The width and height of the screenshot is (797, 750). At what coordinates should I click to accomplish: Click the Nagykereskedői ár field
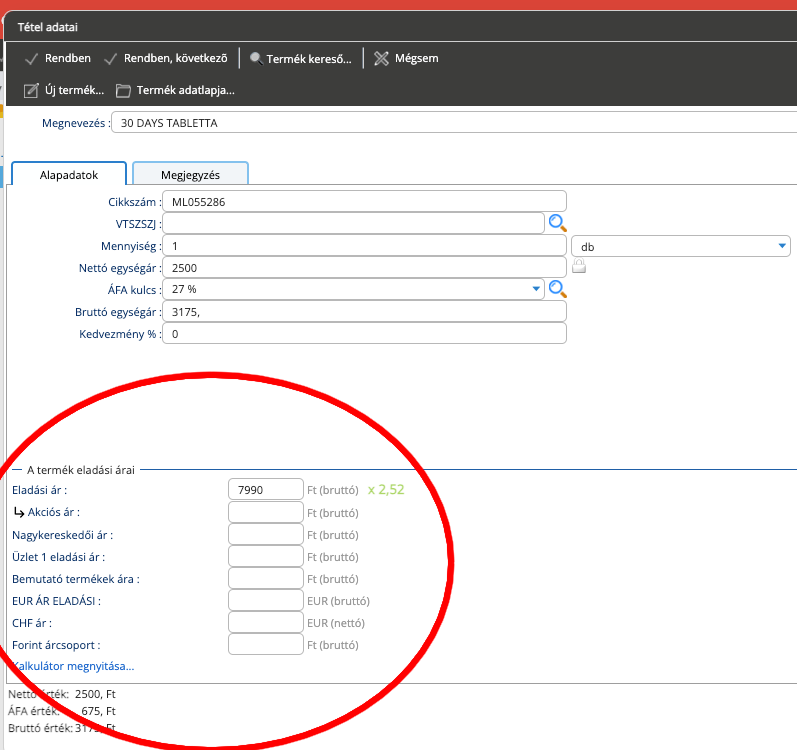266,535
